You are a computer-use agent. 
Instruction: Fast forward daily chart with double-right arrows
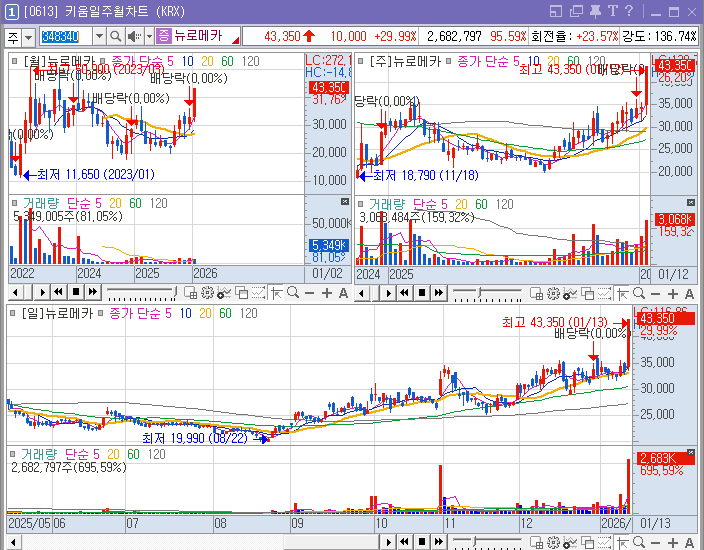[439, 542]
